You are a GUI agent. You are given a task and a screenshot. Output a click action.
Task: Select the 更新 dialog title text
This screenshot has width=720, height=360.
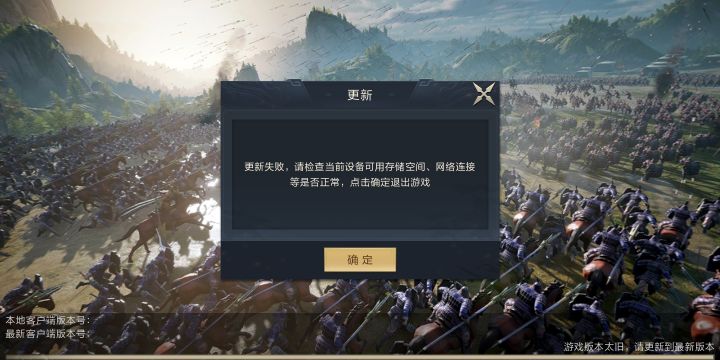tap(360, 95)
